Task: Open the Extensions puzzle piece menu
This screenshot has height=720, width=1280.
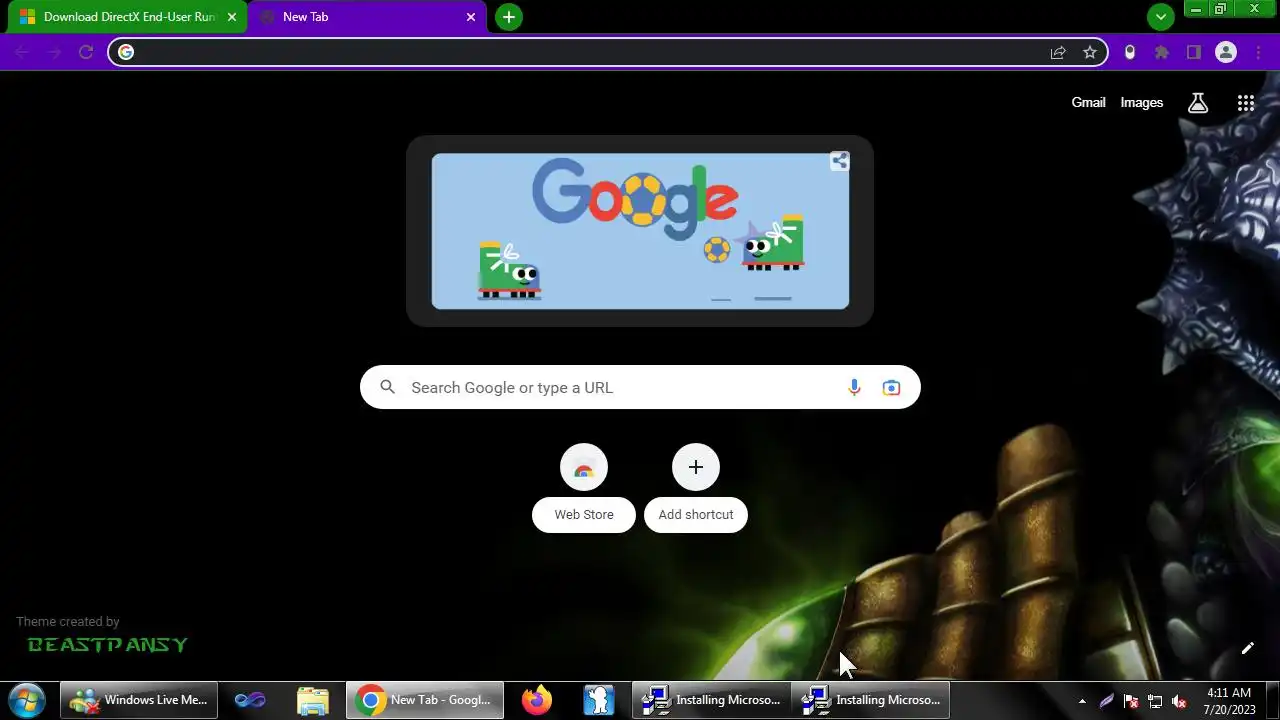Action: pos(1162,52)
